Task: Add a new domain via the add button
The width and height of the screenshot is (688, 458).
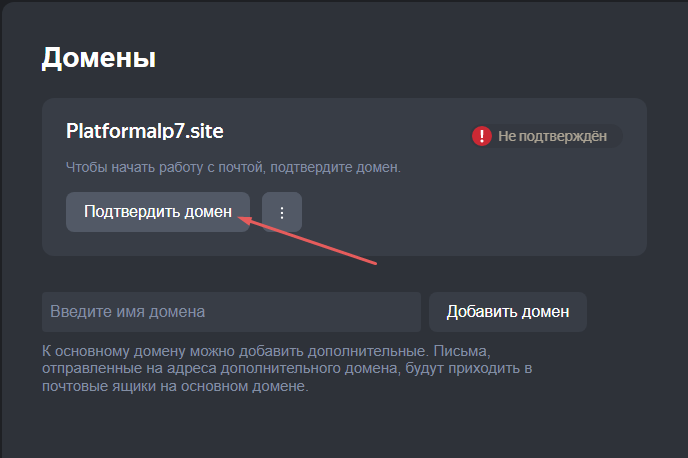Action: [x=508, y=311]
